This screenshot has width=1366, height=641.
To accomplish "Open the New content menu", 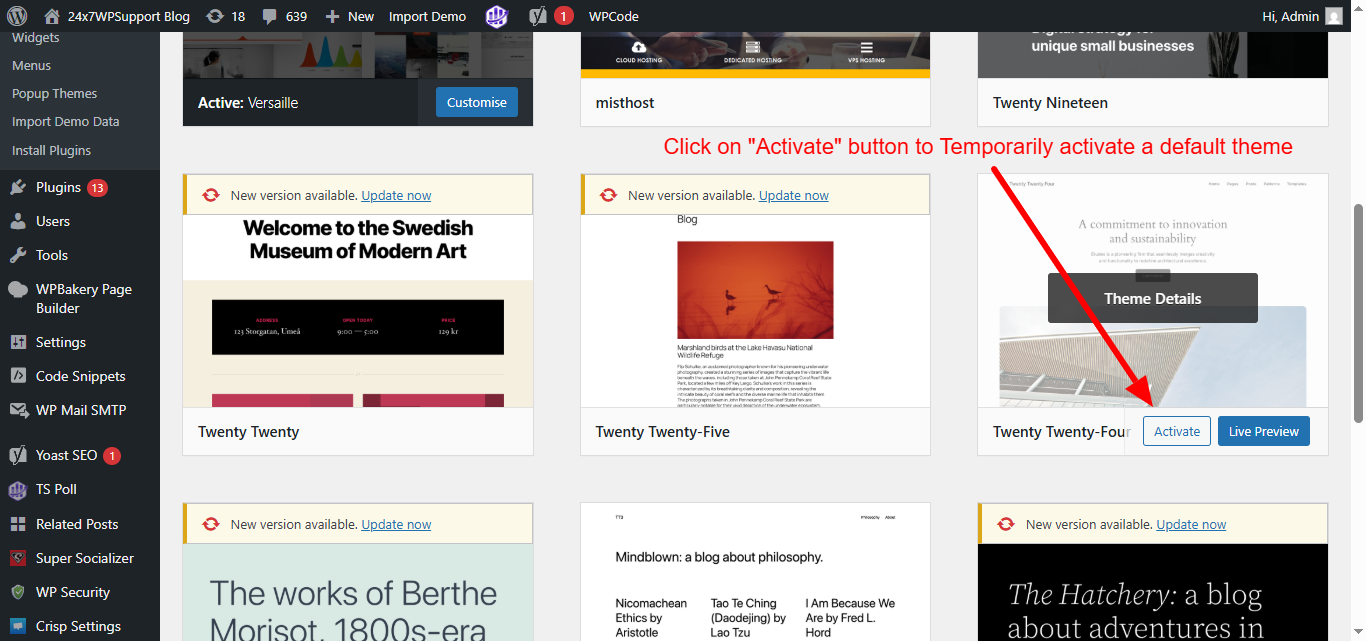I will (350, 16).
